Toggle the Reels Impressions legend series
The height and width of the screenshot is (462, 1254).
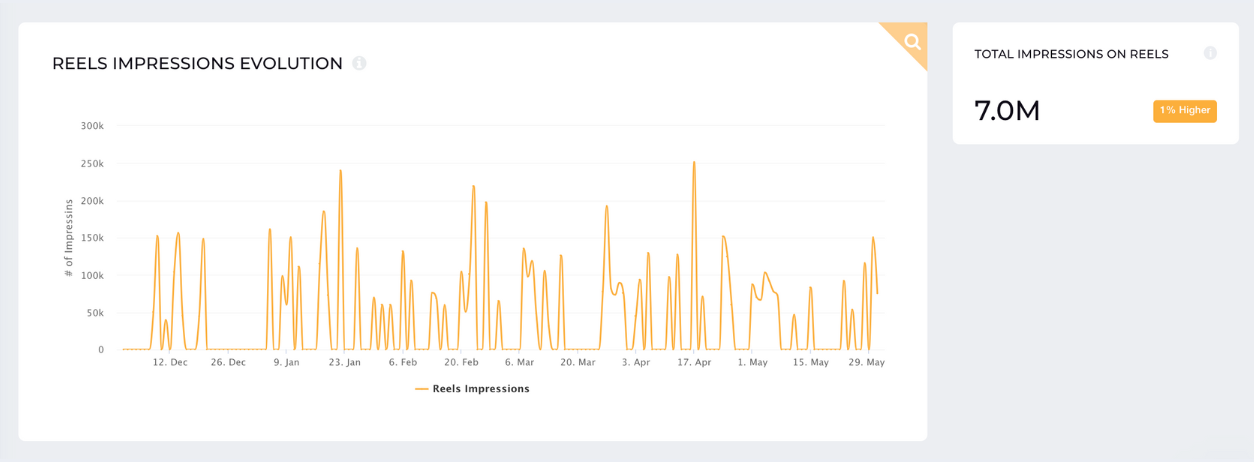(x=472, y=389)
